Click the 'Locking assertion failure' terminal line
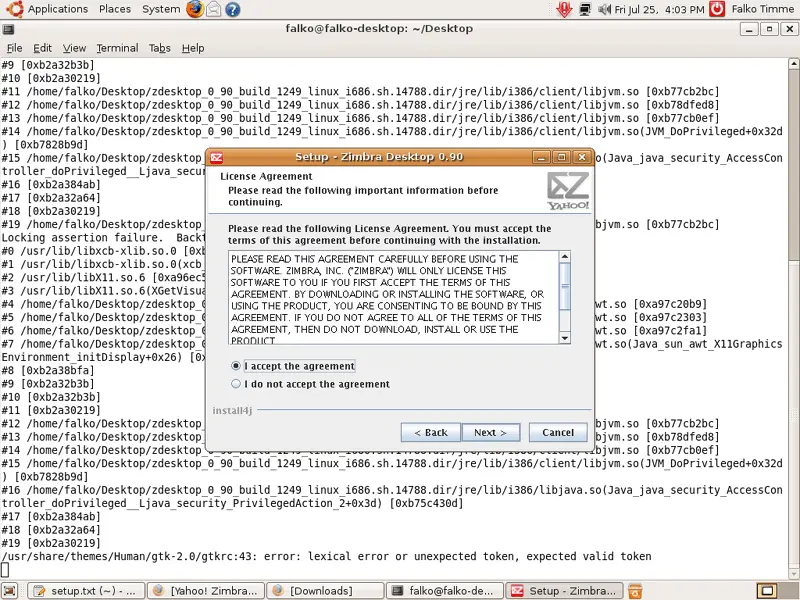This screenshot has height=600, width=800. click(103, 238)
